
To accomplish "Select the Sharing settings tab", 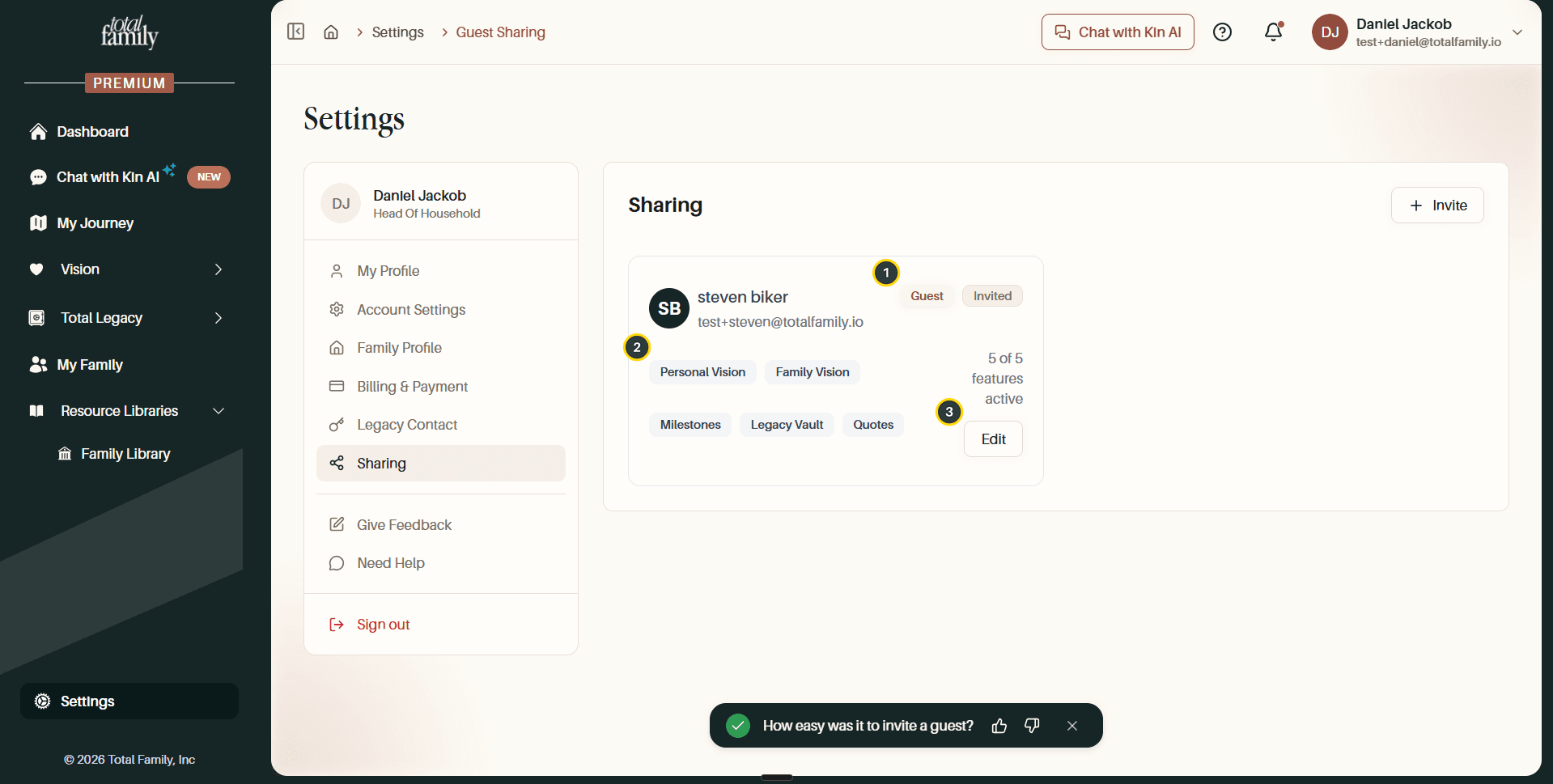I will pyautogui.click(x=441, y=464).
